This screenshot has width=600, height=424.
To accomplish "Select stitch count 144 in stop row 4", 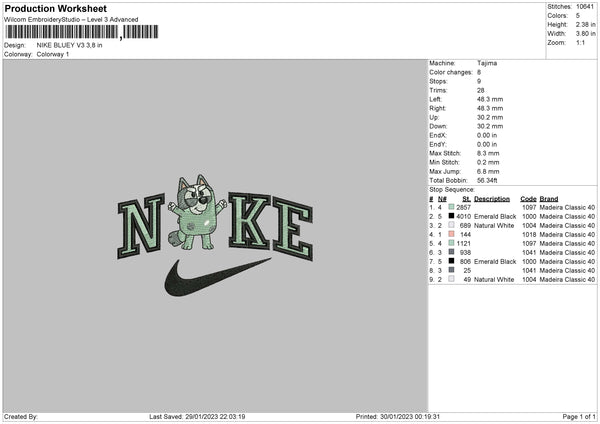I will click(x=465, y=235).
